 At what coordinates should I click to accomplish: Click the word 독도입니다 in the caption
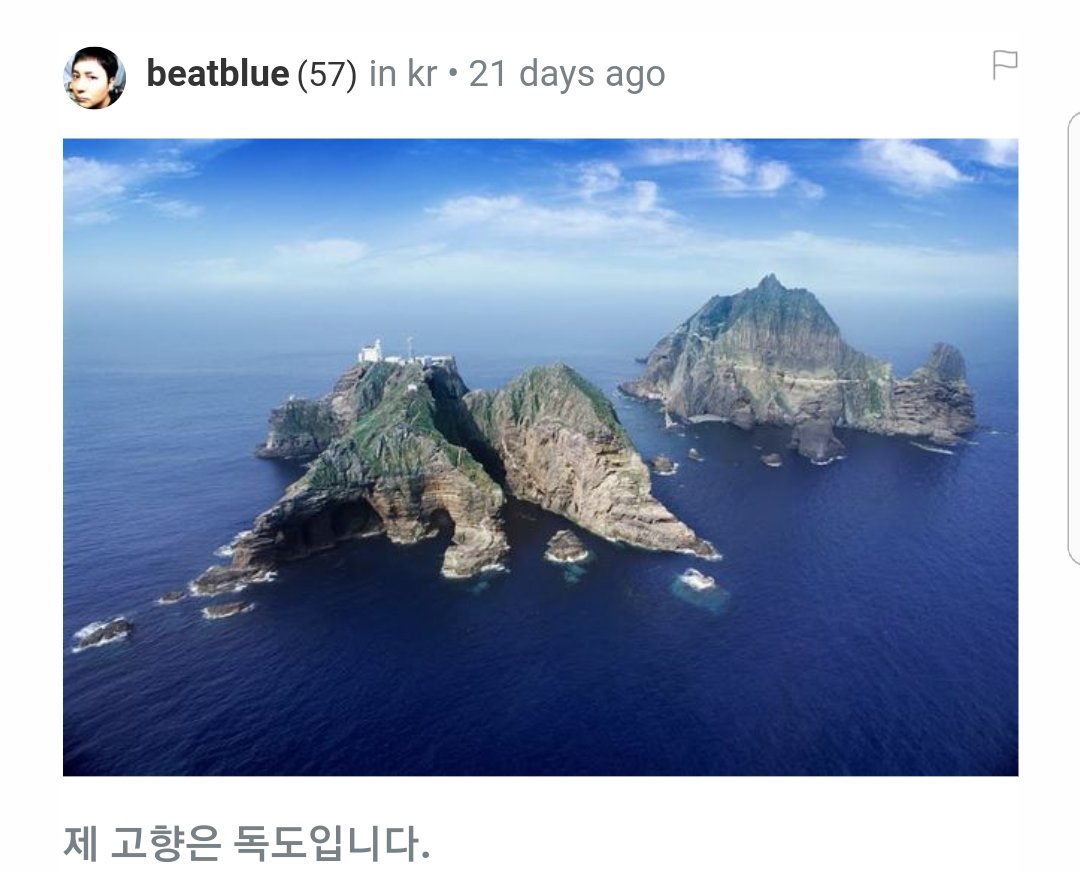tap(332, 842)
